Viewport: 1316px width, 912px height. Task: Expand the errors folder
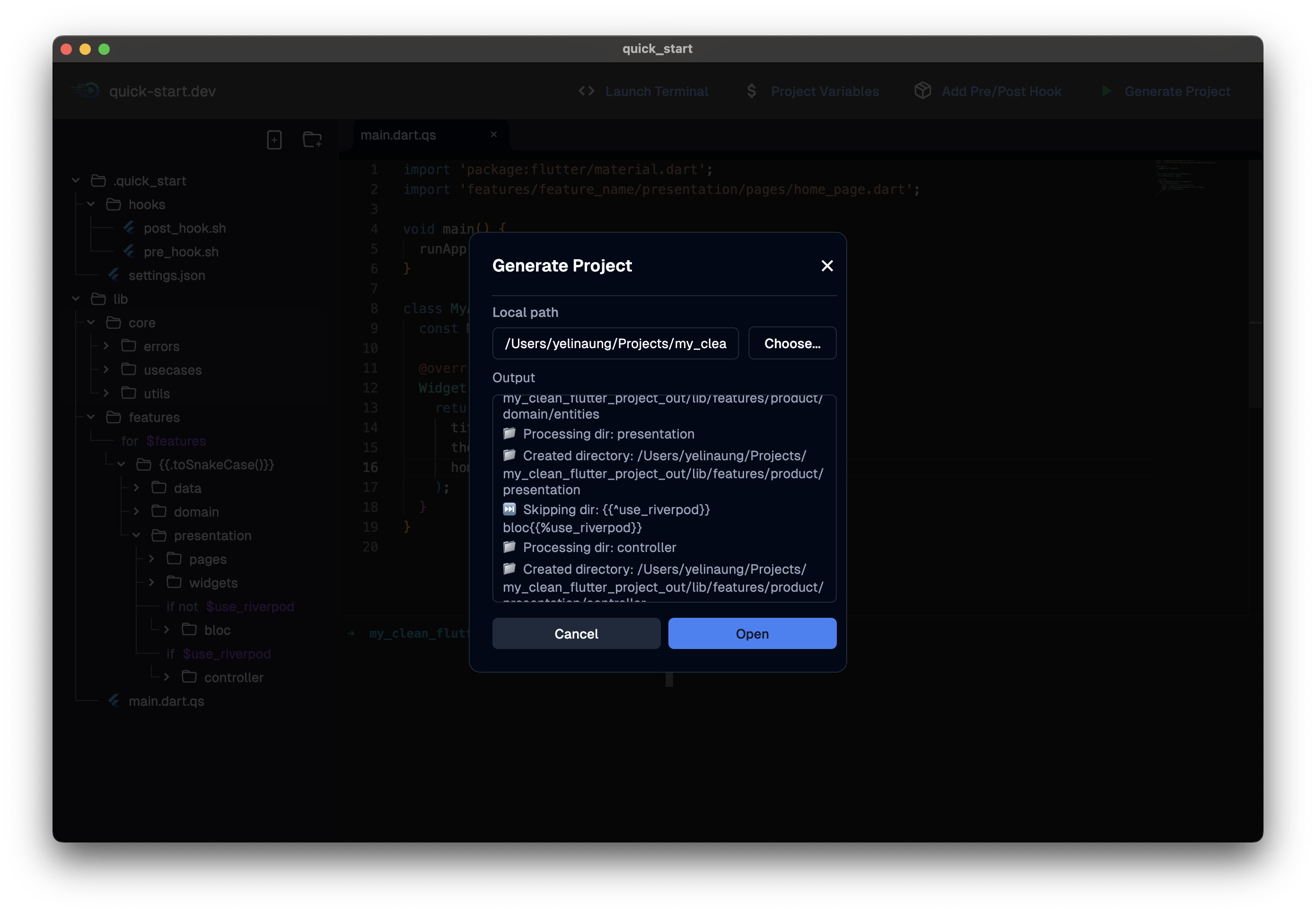[x=105, y=346]
